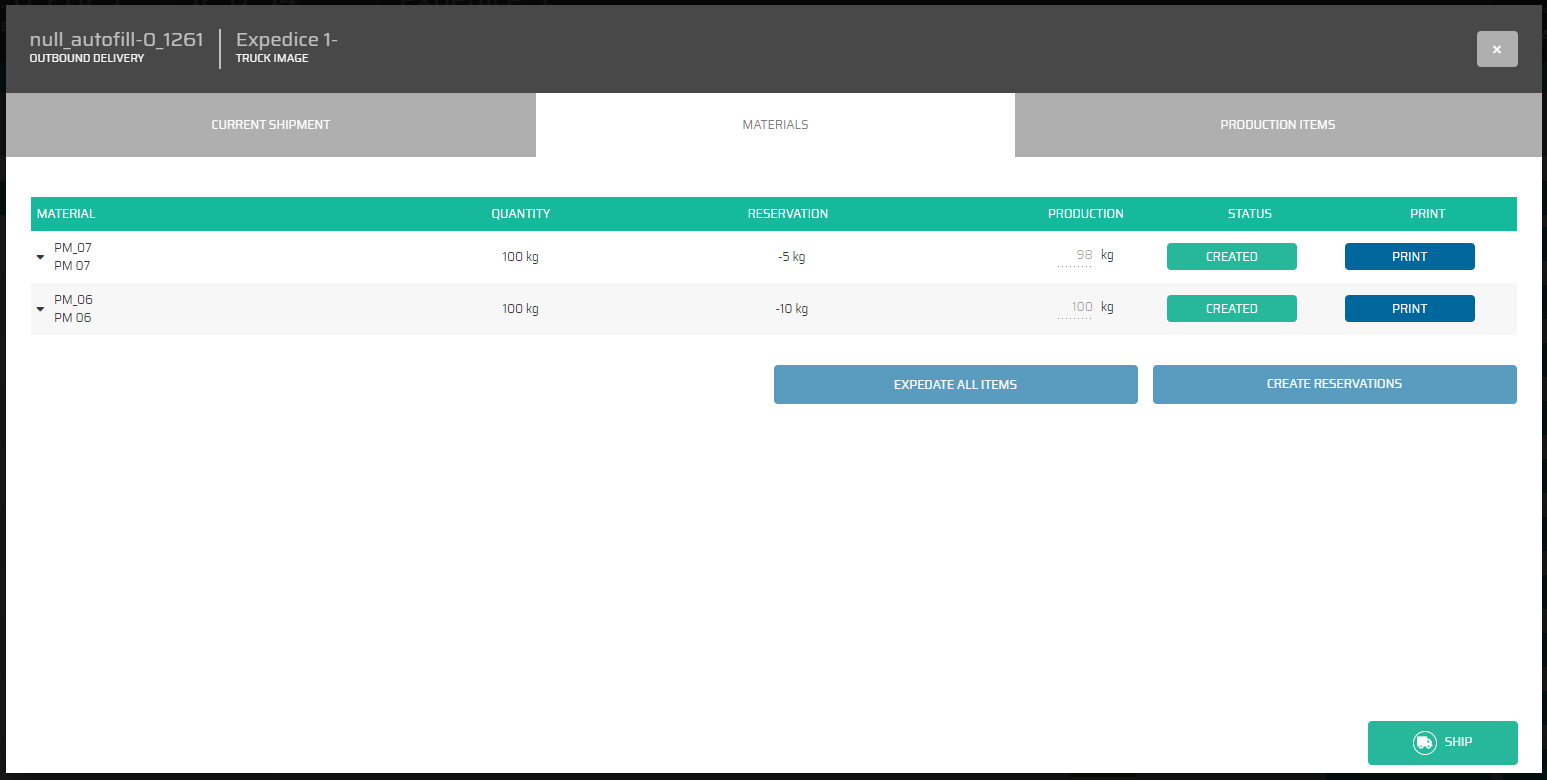This screenshot has height=780, width=1547.
Task: Switch to the Current Shipment tab
Action: click(270, 125)
